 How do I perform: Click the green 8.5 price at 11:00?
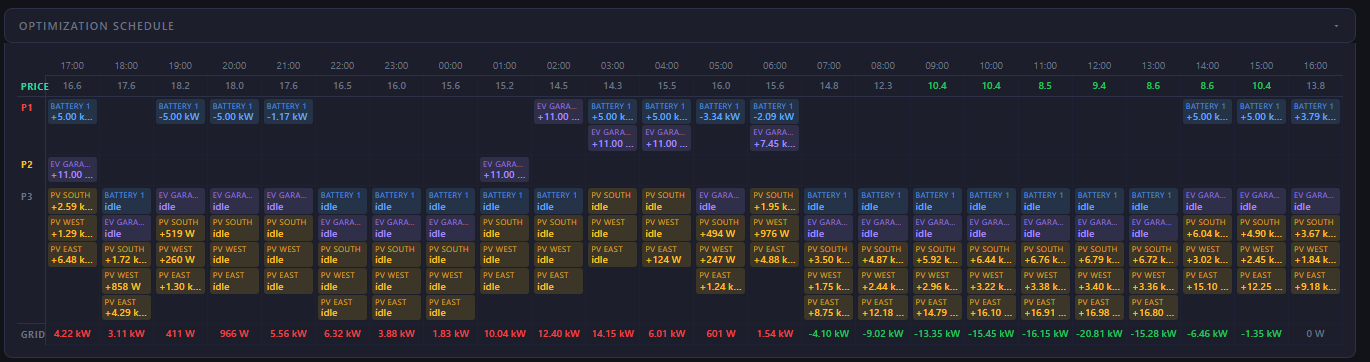point(1045,86)
